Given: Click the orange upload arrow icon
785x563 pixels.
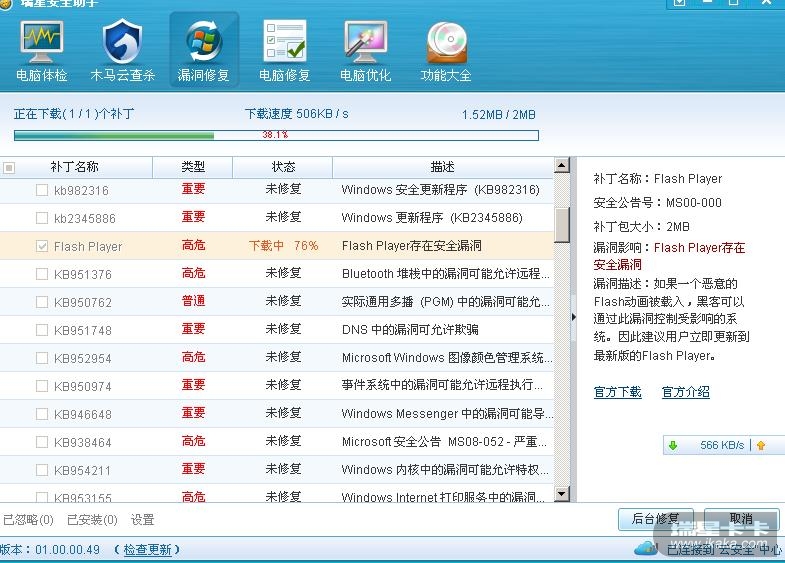Looking at the screenshot, I should (761, 445).
